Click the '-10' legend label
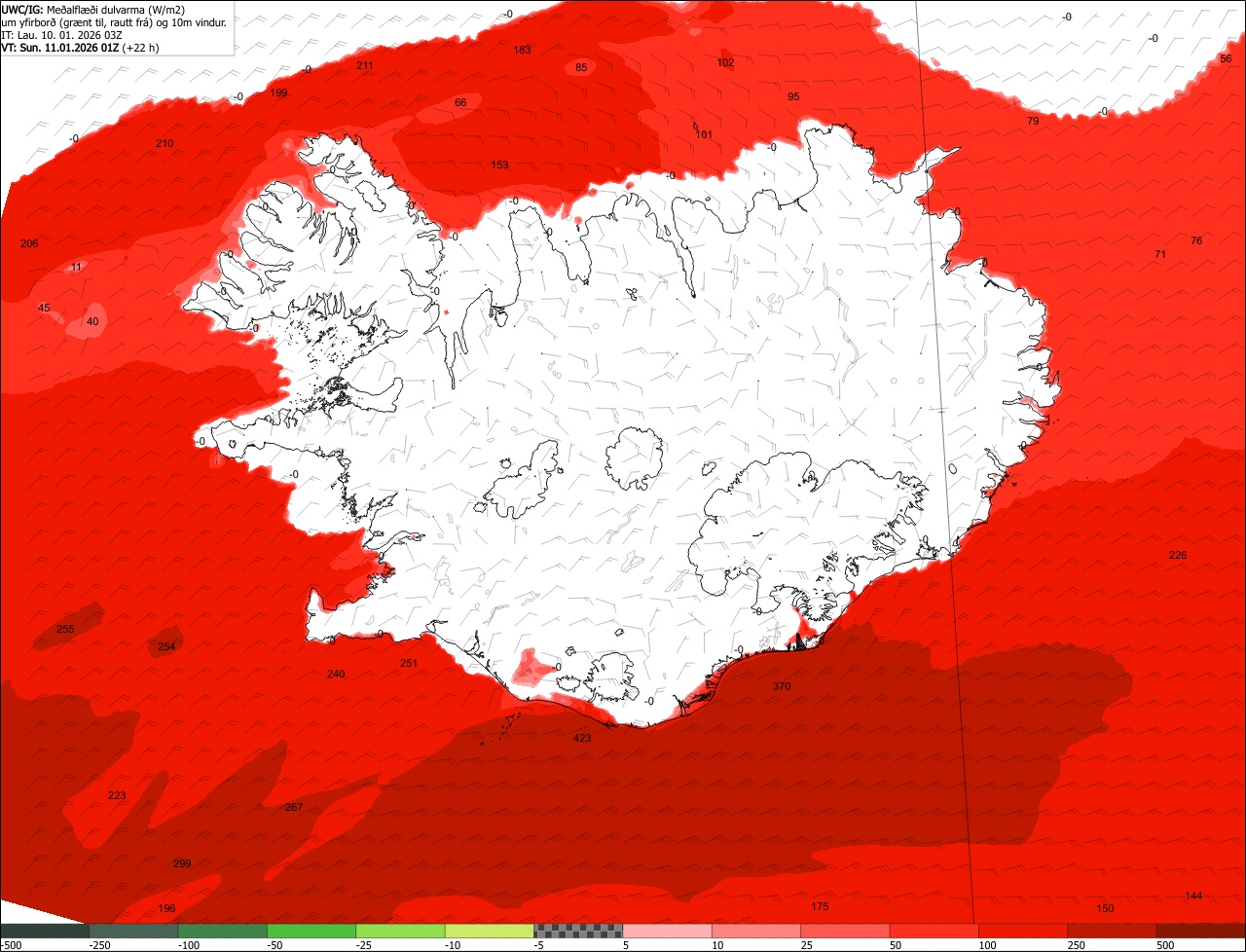Screen dimensions: 1246x952 click(454, 945)
